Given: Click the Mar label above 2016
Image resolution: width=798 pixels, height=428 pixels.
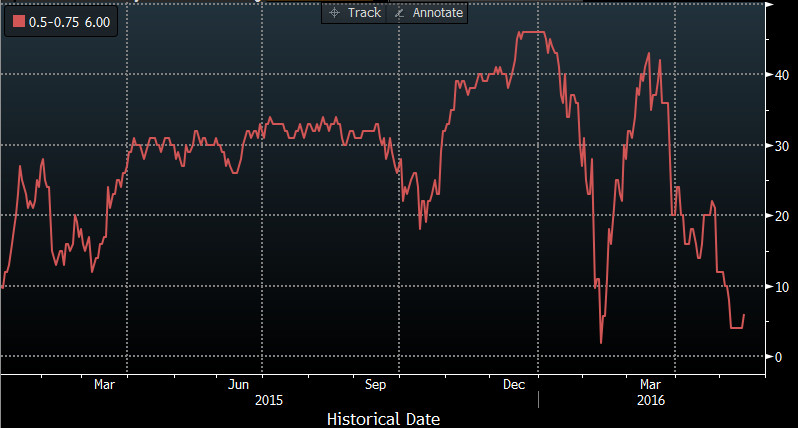Looking at the screenshot, I should (x=650, y=384).
